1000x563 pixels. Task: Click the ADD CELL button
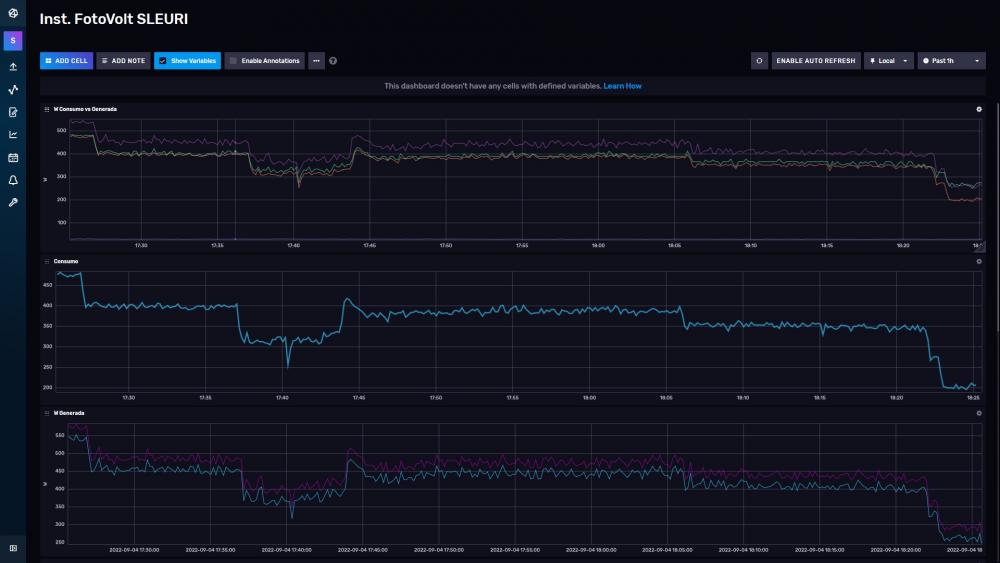[x=66, y=61]
